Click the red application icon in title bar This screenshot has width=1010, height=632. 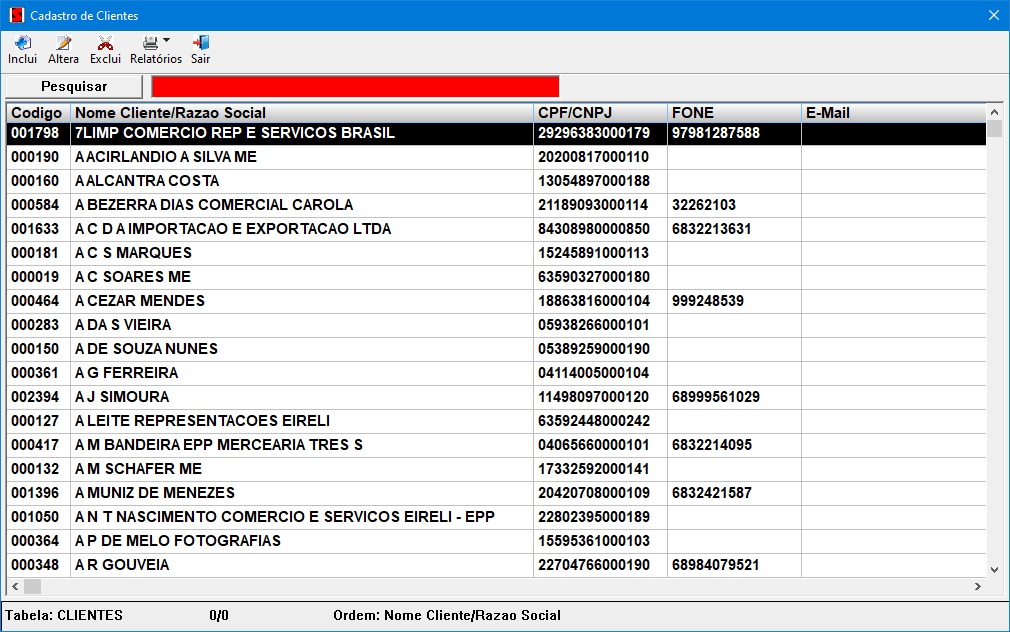point(17,15)
